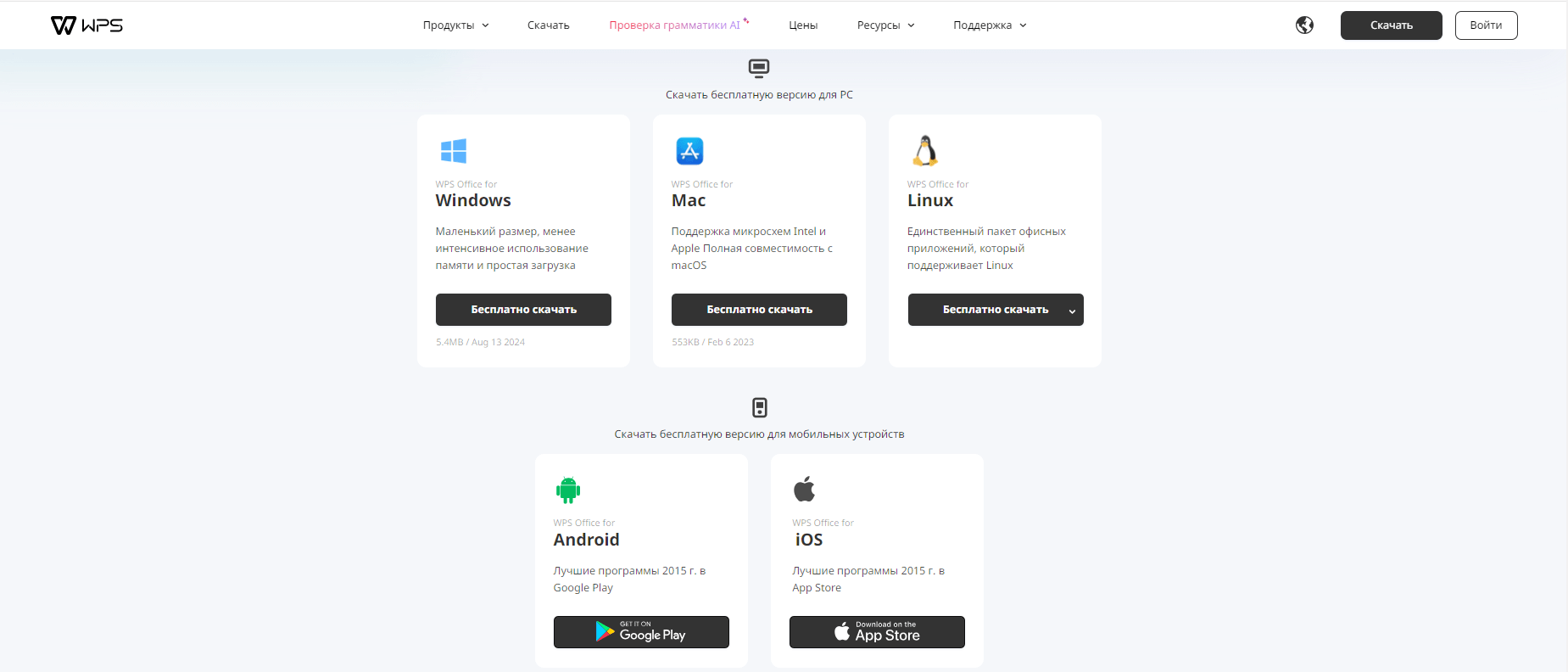Expand the Ресурсы dropdown menu

point(886,25)
